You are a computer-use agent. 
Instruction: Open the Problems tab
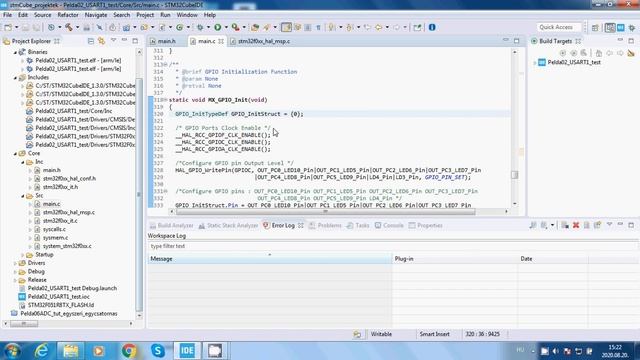[x=325, y=225]
